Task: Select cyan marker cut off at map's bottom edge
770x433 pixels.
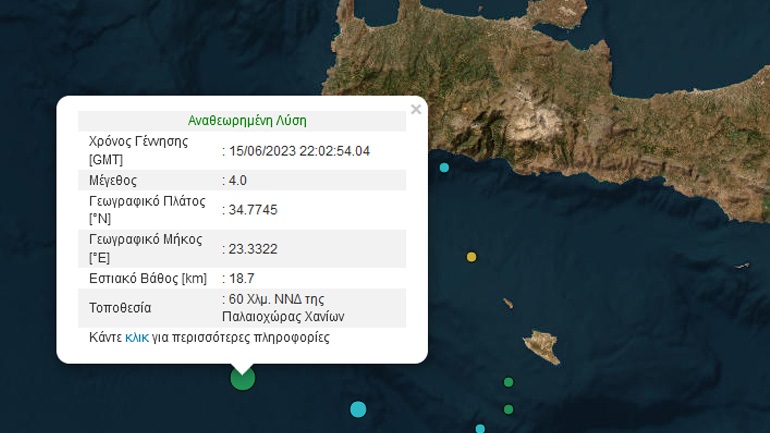Action: point(480,429)
